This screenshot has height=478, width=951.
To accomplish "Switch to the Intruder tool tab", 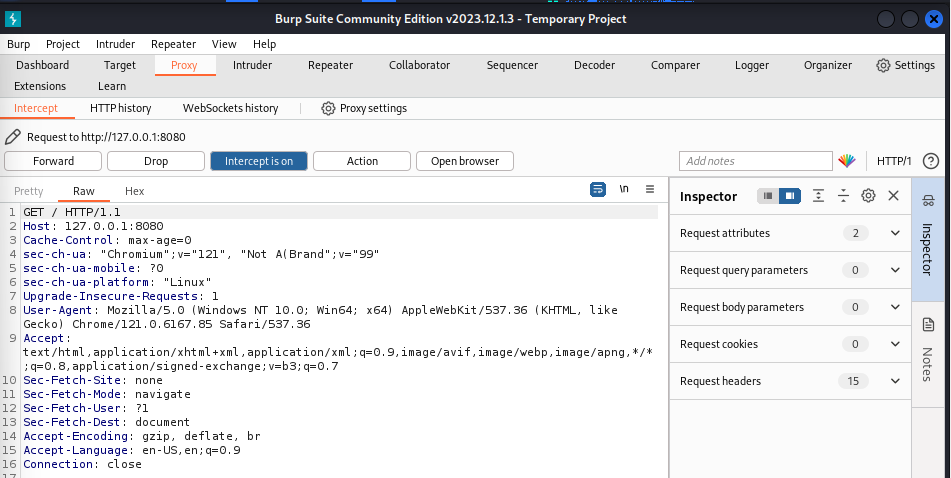I will [252, 66].
